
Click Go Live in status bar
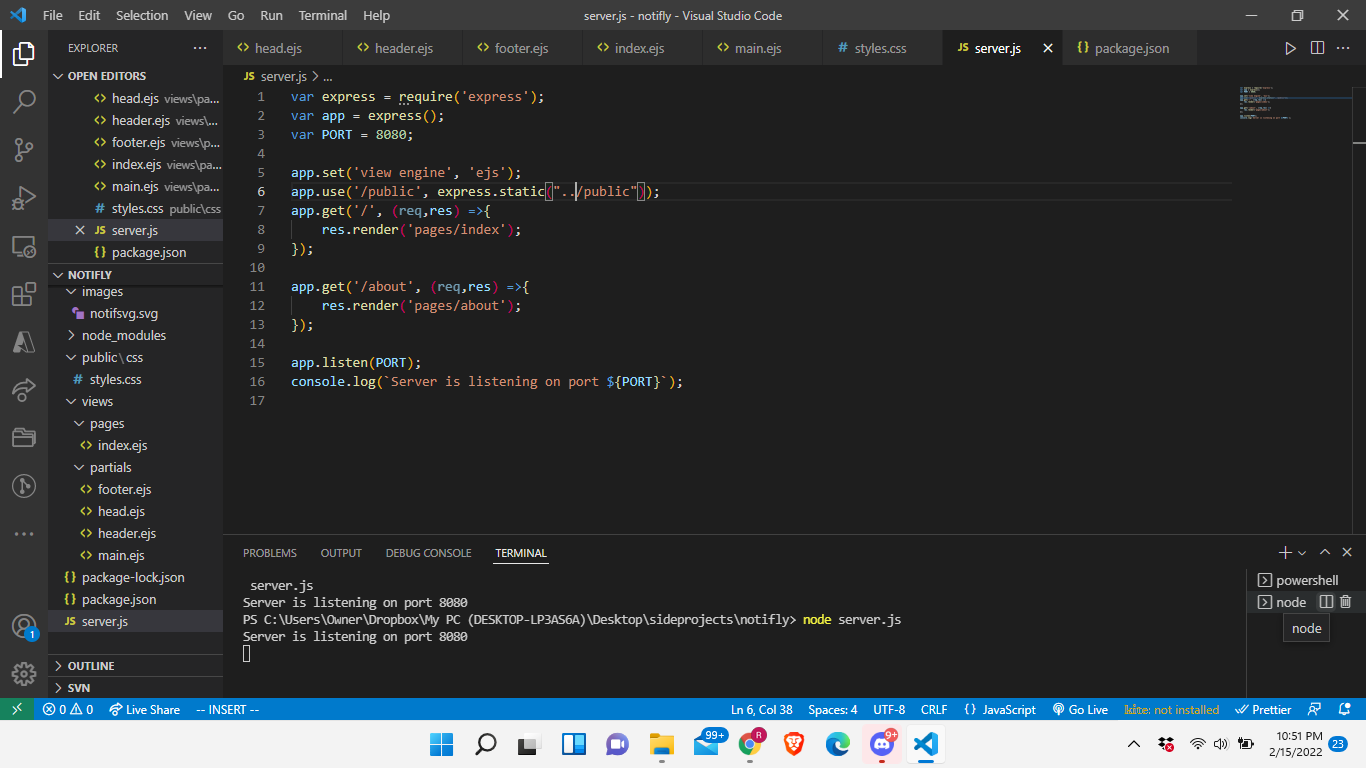point(1080,709)
